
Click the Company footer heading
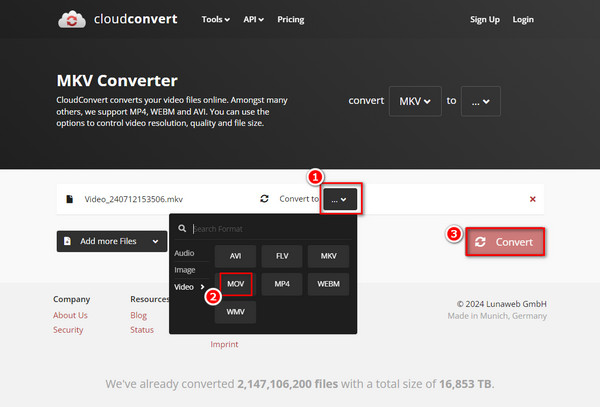pyautogui.click(x=72, y=299)
